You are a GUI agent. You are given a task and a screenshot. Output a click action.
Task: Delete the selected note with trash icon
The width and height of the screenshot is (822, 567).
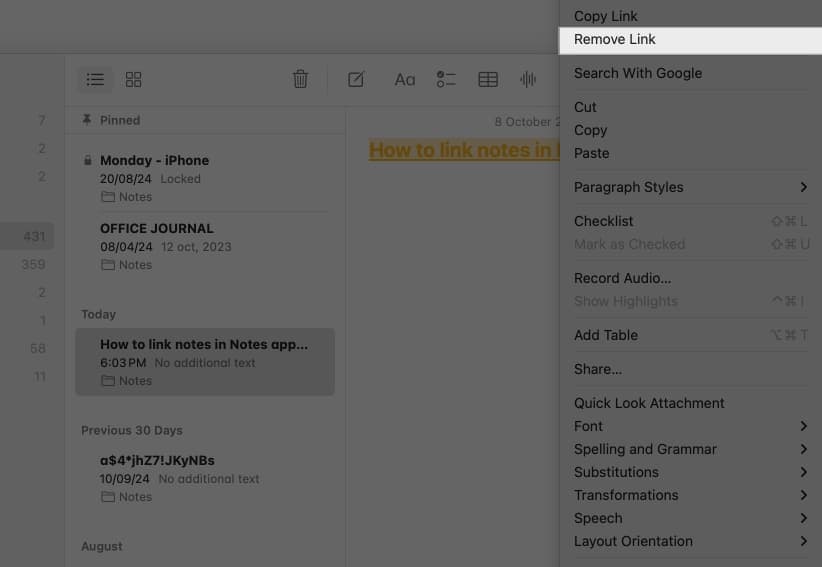[300, 79]
